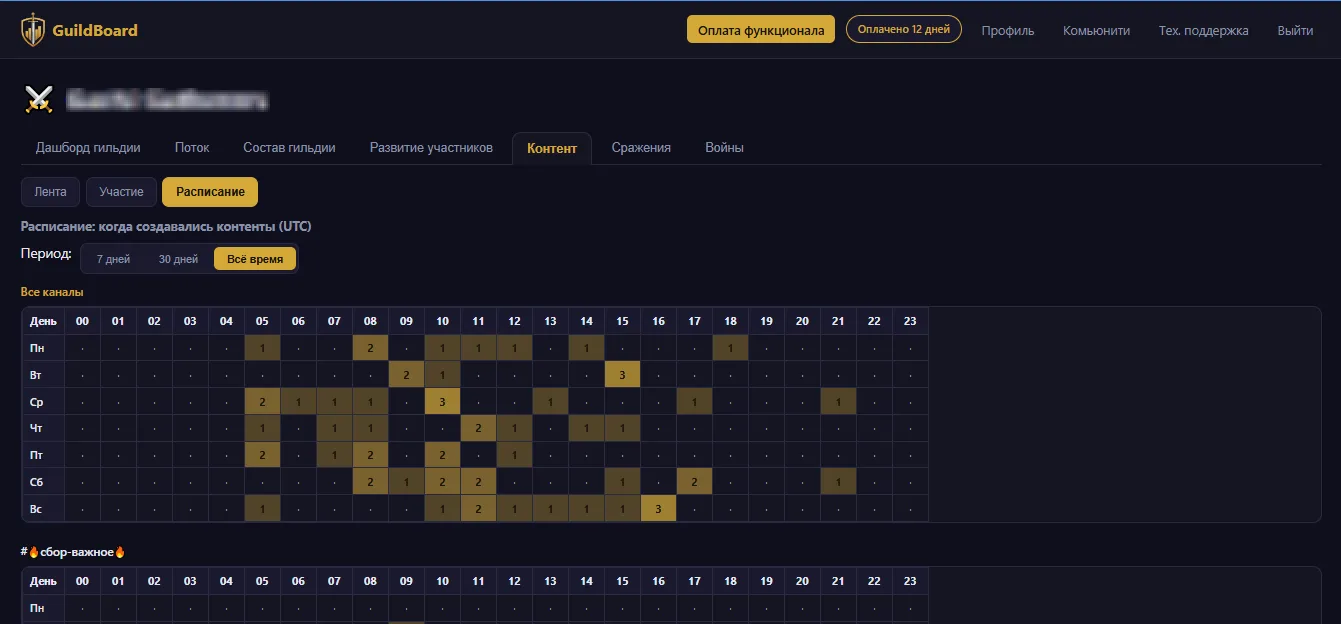Click the GuildBoard shield logo icon
Image resolution: width=1341 pixels, height=624 pixels.
pos(33,30)
